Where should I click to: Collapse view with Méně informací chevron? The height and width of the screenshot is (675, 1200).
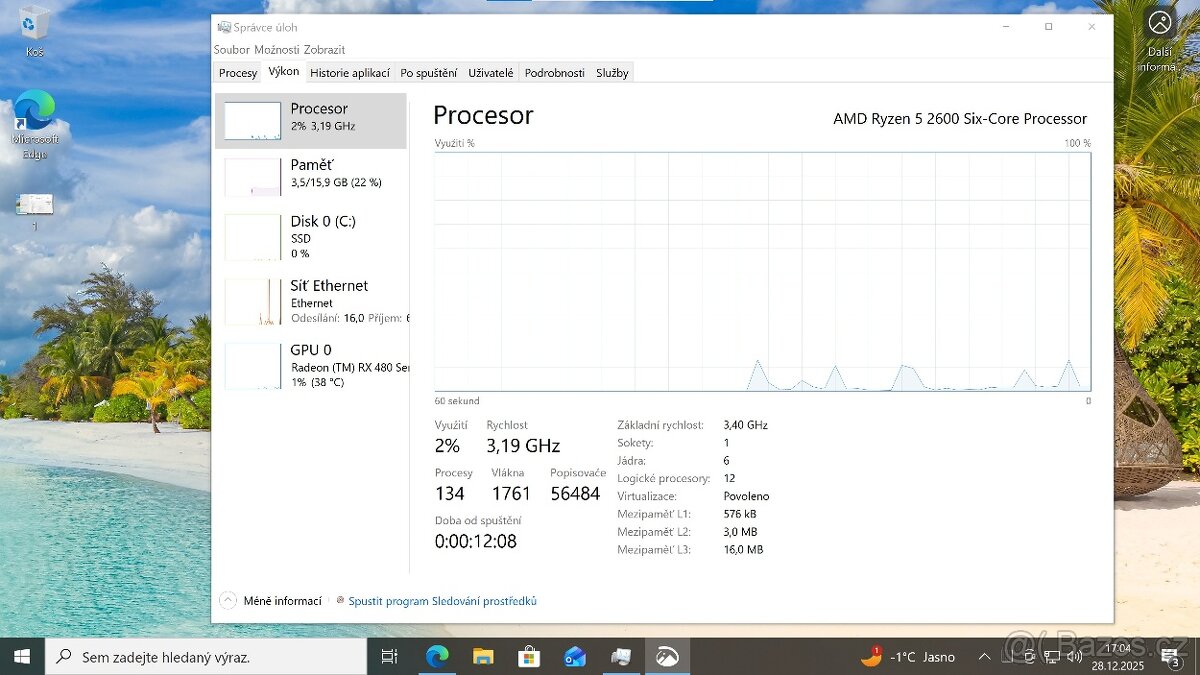(x=228, y=601)
